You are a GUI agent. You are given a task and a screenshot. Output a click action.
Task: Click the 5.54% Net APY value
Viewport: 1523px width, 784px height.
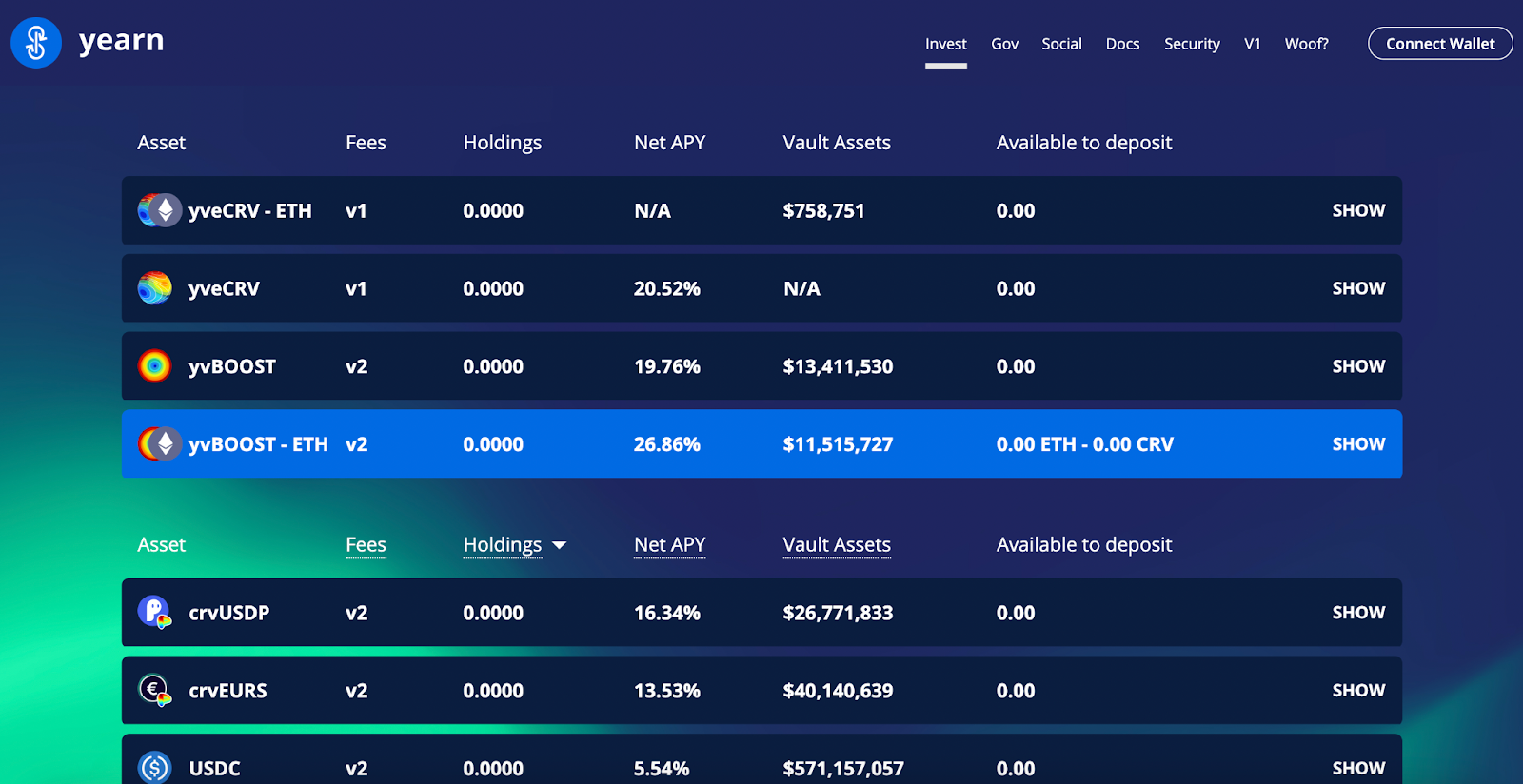pos(662,768)
